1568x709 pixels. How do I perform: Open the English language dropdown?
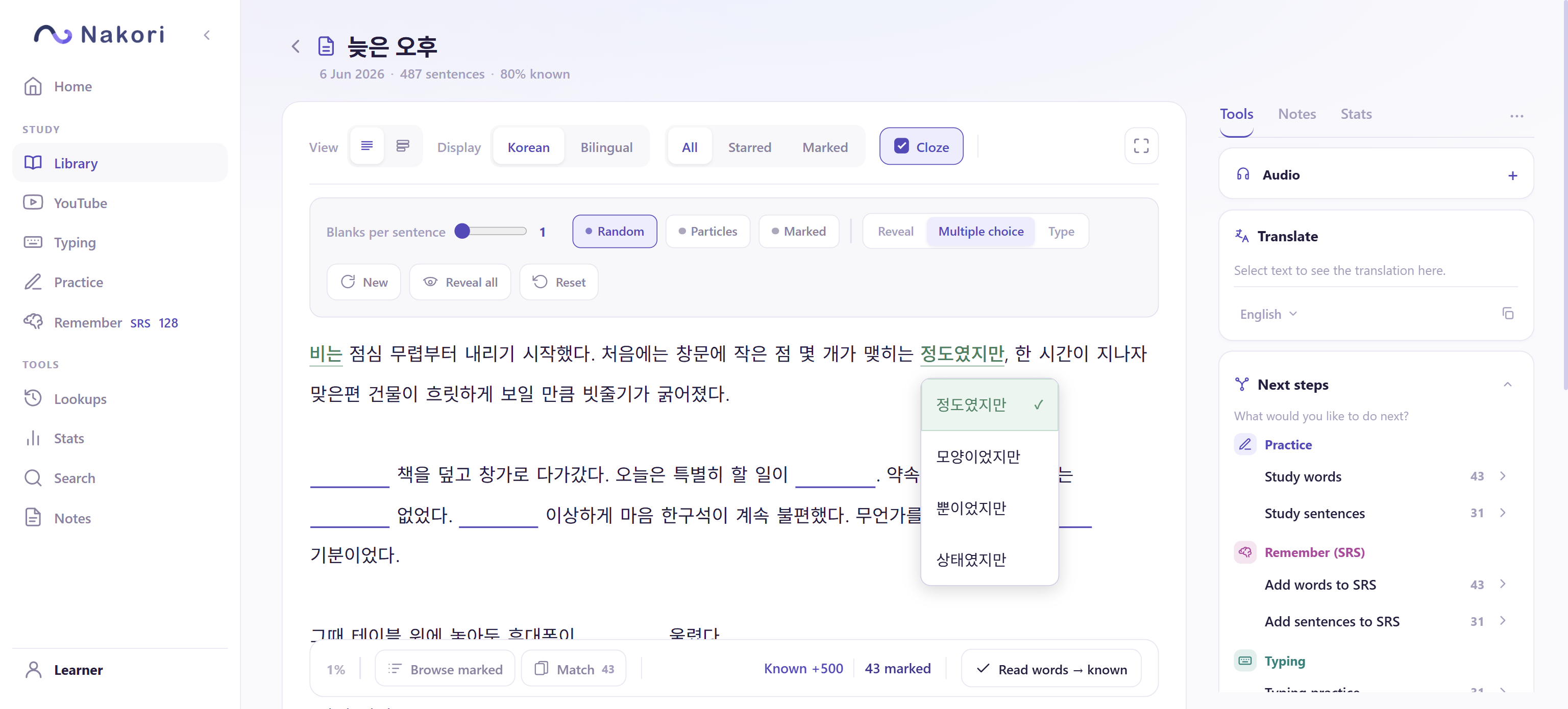pyautogui.click(x=1268, y=314)
